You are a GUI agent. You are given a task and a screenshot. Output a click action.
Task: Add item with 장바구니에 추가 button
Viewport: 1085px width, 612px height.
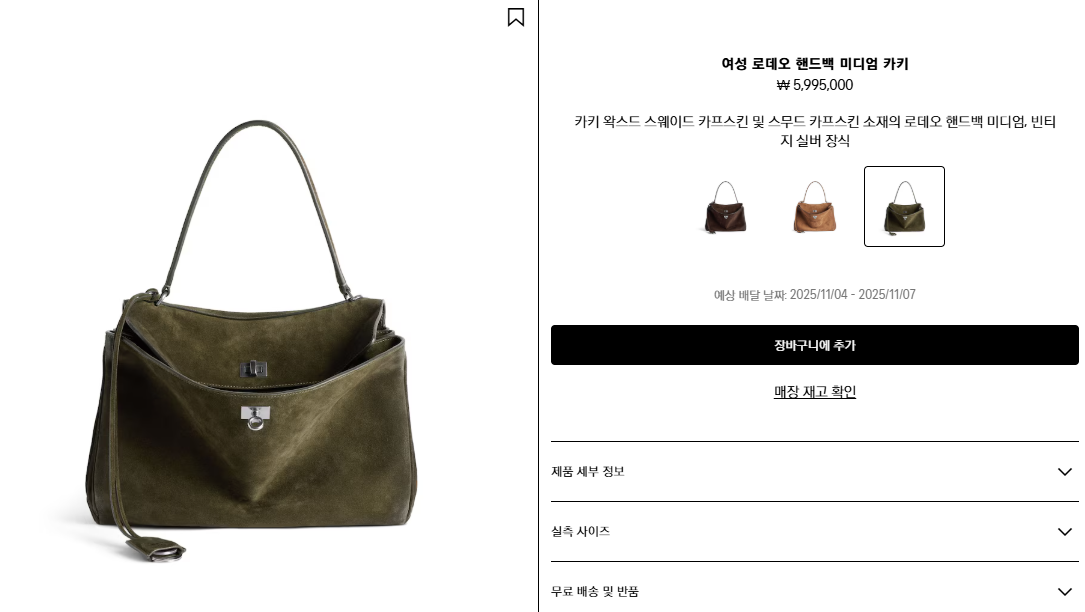(x=814, y=345)
